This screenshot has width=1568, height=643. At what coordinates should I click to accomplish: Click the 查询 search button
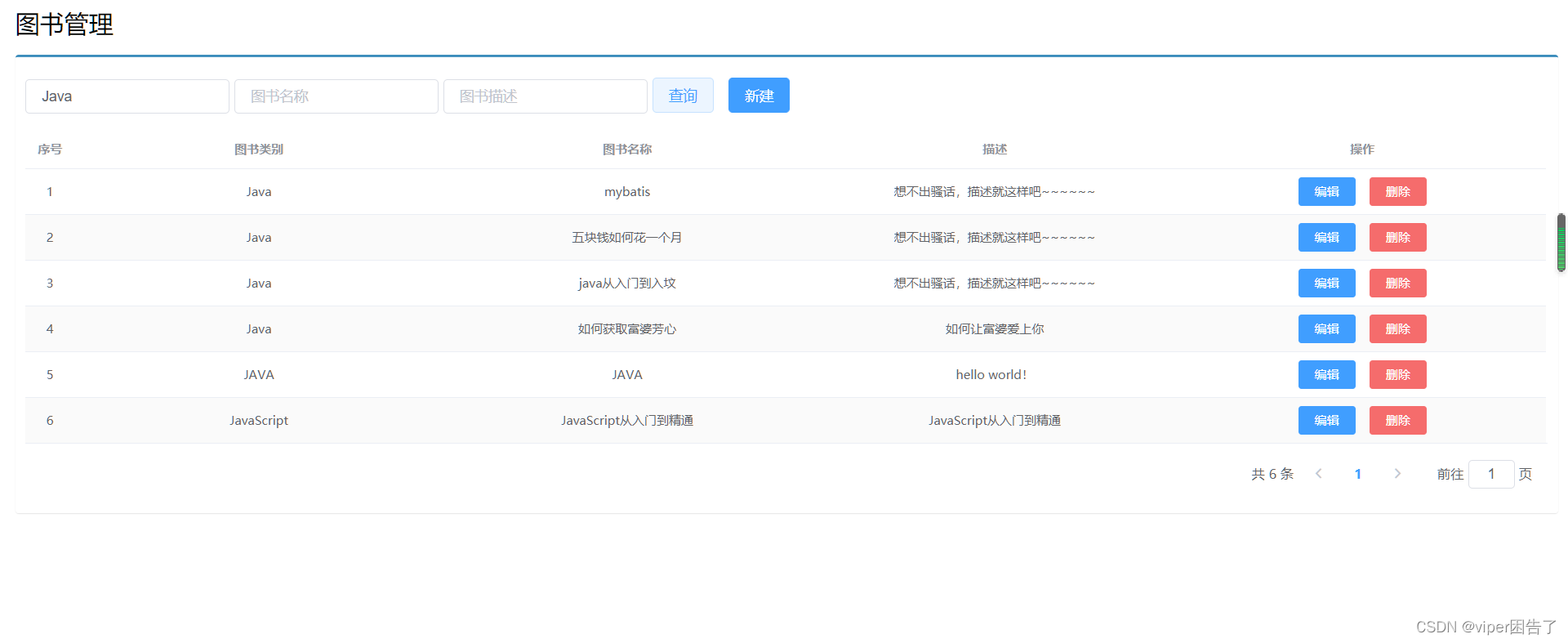click(683, 96)
